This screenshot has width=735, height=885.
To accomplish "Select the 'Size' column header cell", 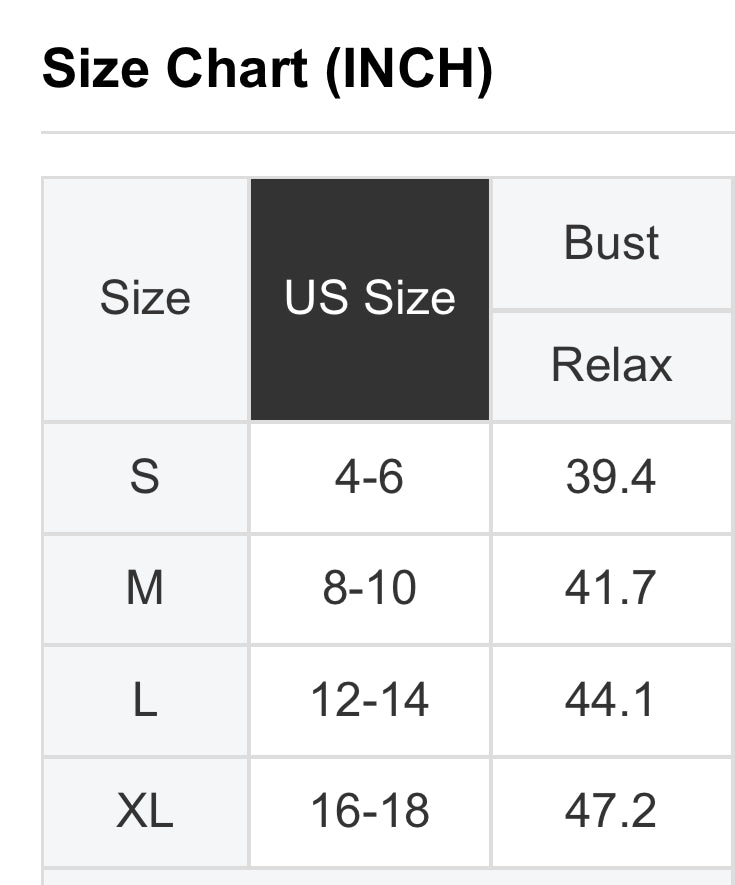I will point(145,299).
